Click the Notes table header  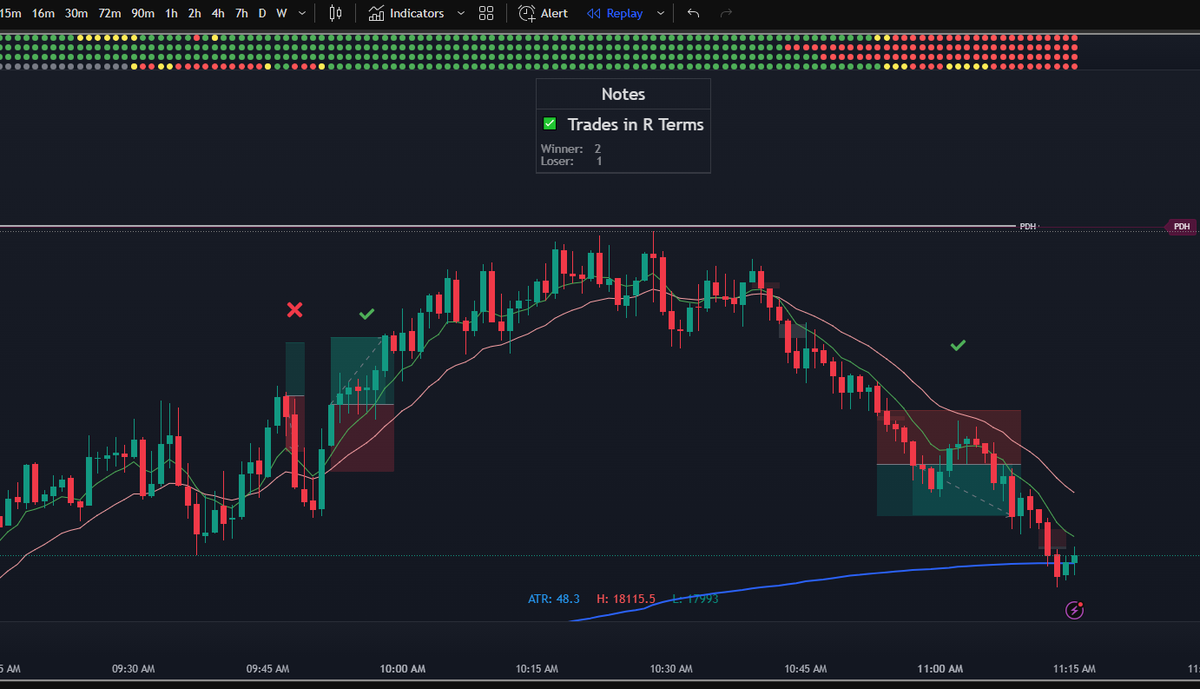coord(623,94)
